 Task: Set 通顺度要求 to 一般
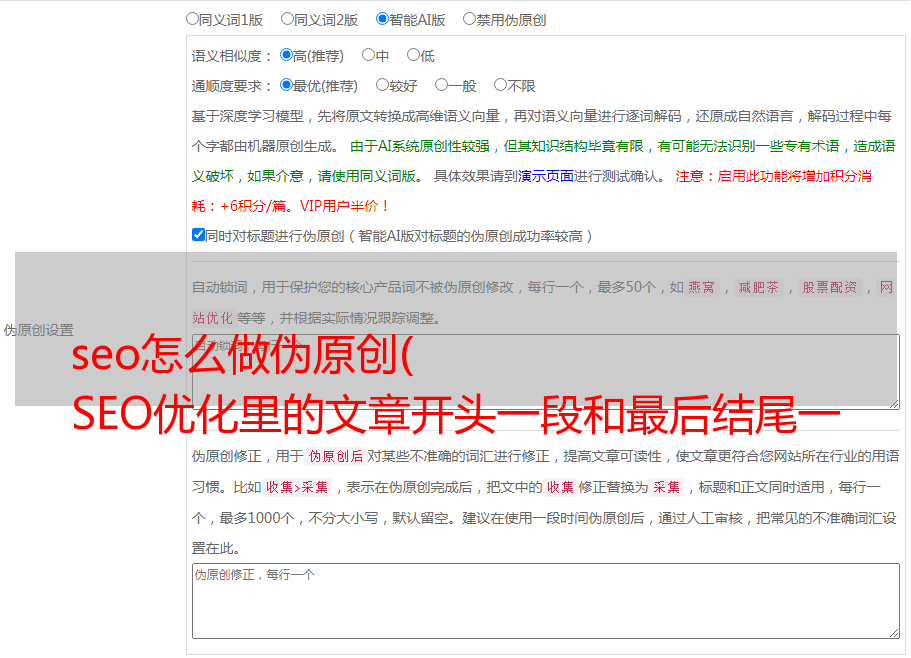coord(441,85)
